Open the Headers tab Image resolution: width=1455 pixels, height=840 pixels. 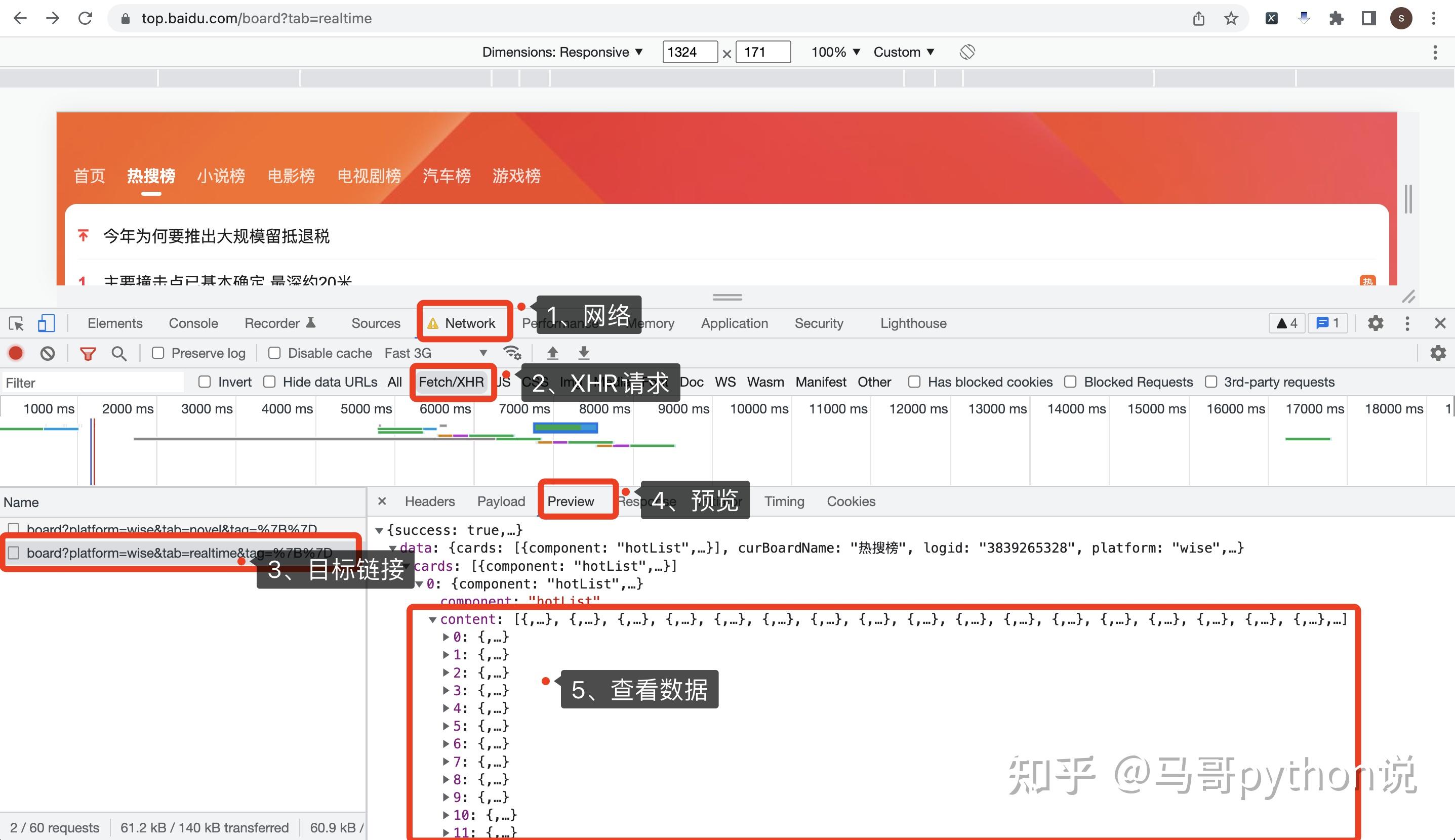pyautogui.click(x=430, y=501)
